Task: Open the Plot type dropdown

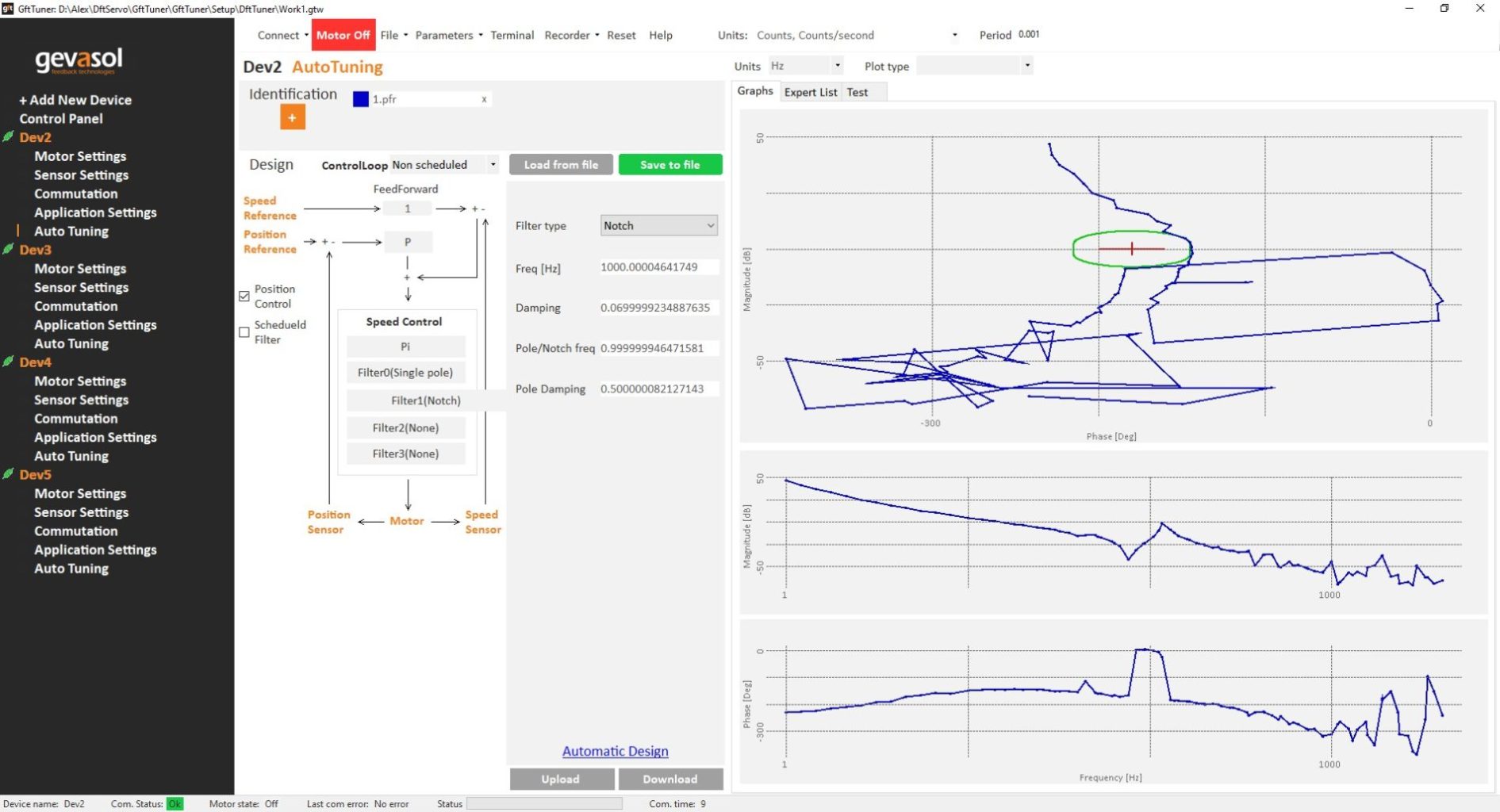Action: click(974, 66)
